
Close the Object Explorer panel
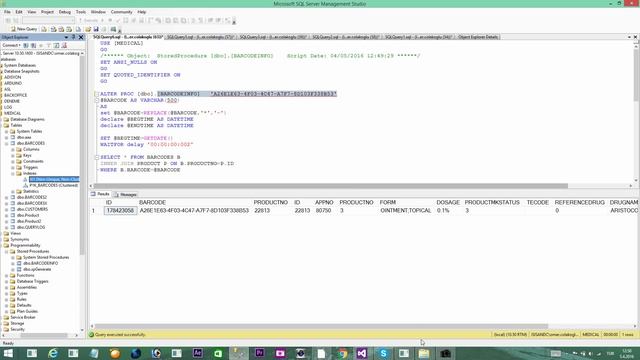[81, 37]
